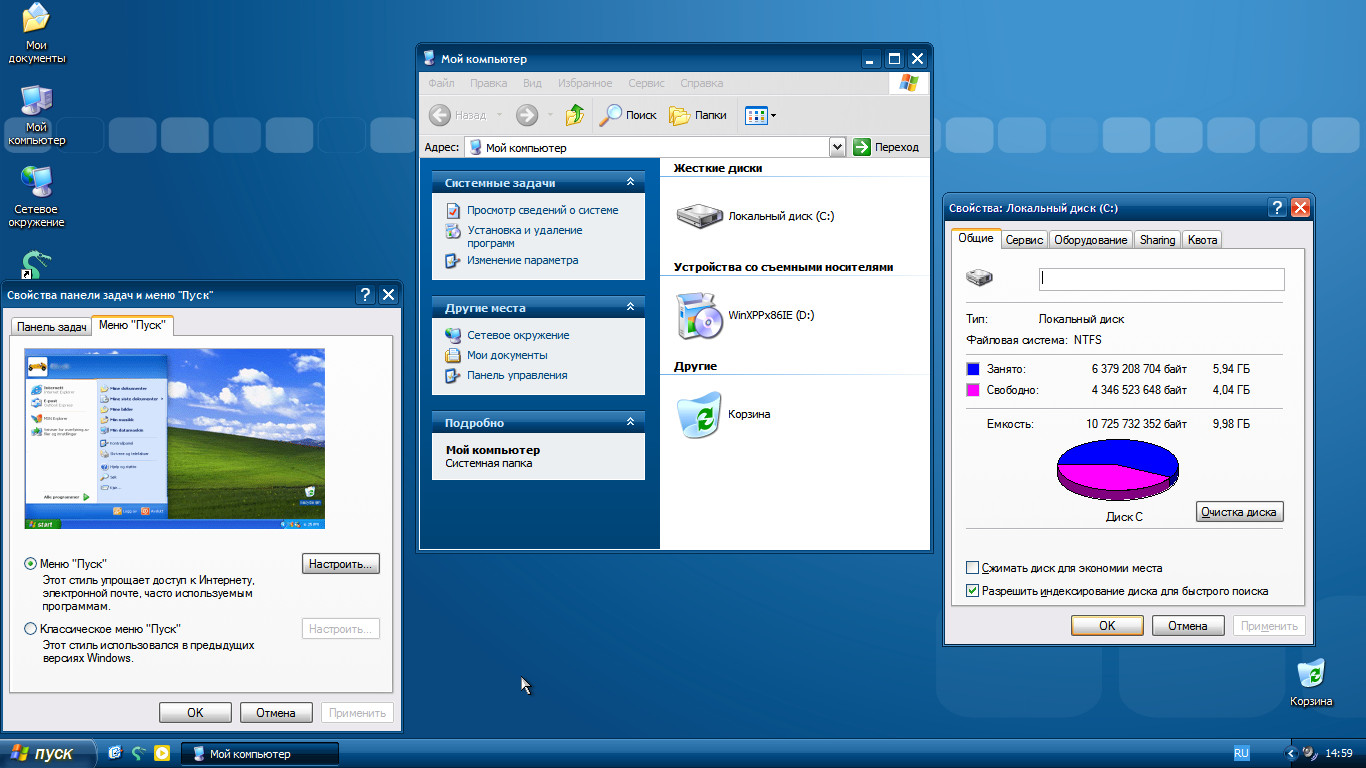1366x768 pixels.
Task: Click Пуск start button
Action: [x=48, y=753]
